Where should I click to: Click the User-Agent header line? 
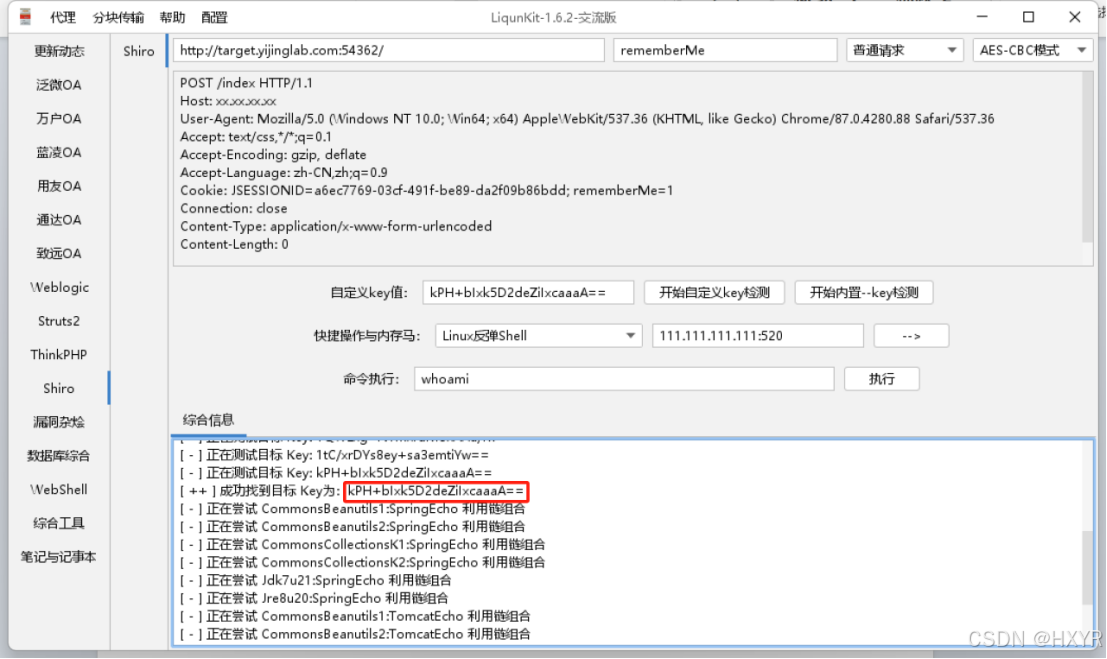[587, 119]
